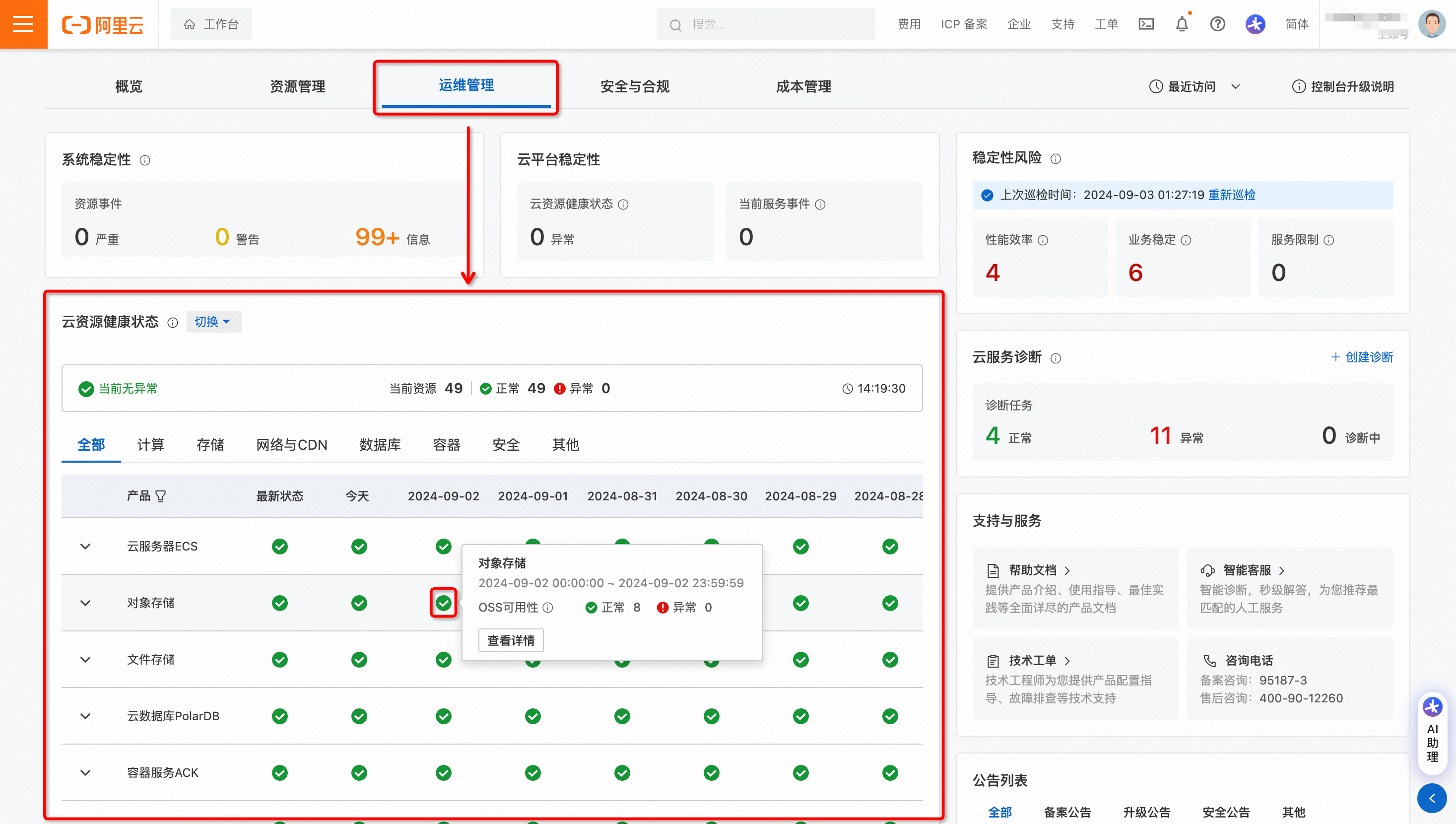The height and width of the screenshot is (824, 1456).
Task: Show info for 性能效率
Action: (x=1043, y=240)
